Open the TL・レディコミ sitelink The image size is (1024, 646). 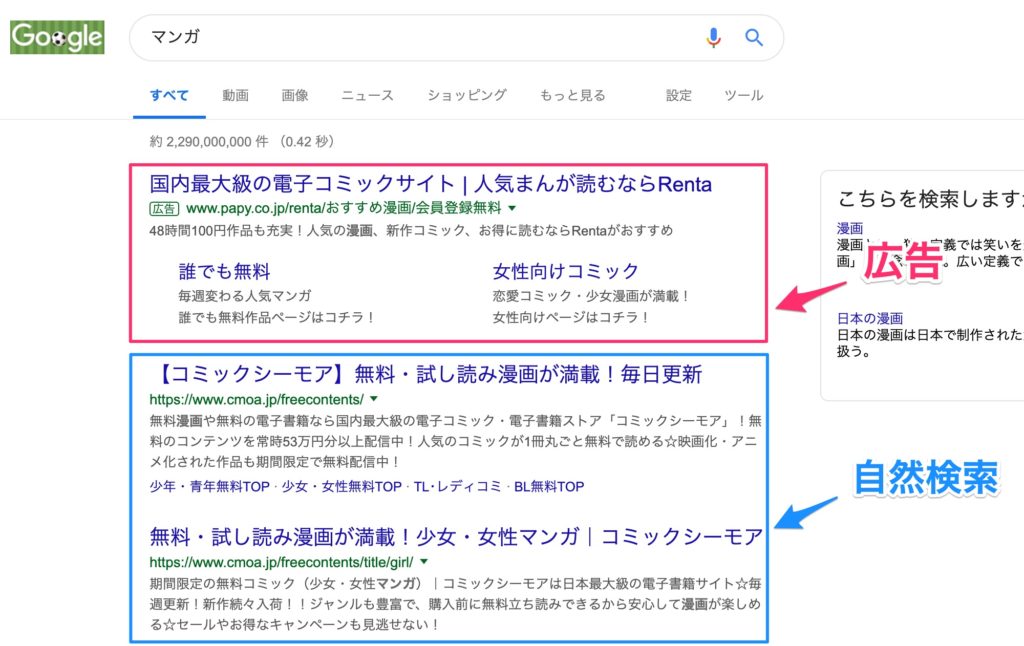[x=458, y=487]
